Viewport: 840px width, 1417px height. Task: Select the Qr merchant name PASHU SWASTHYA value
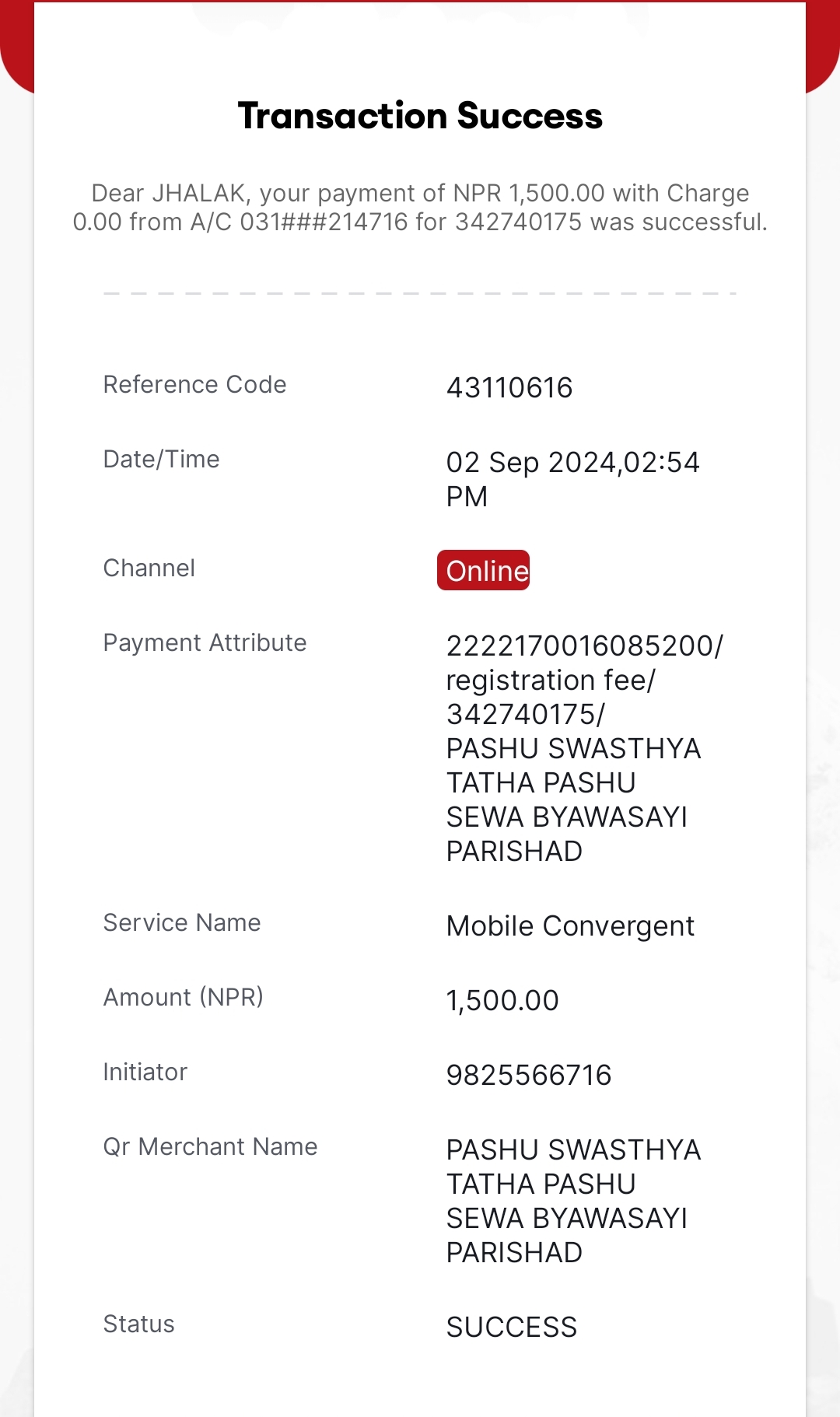point(574,1201)
